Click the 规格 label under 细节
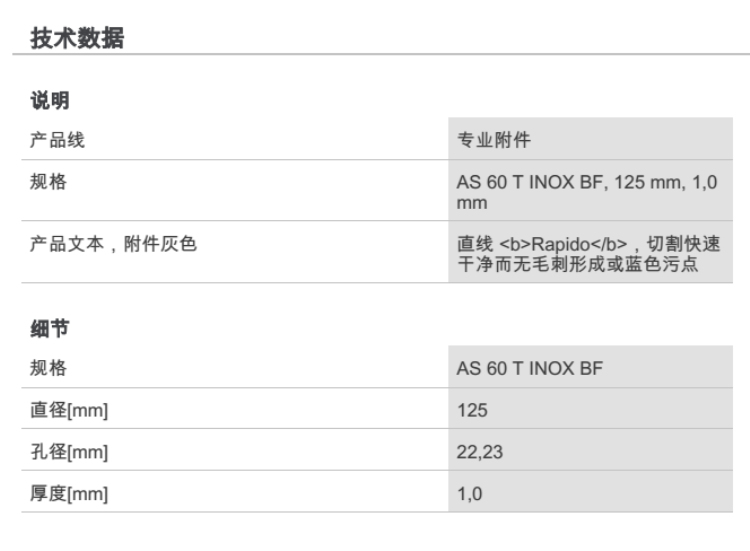The image size is (750, 551). click(x=47, y=369)
